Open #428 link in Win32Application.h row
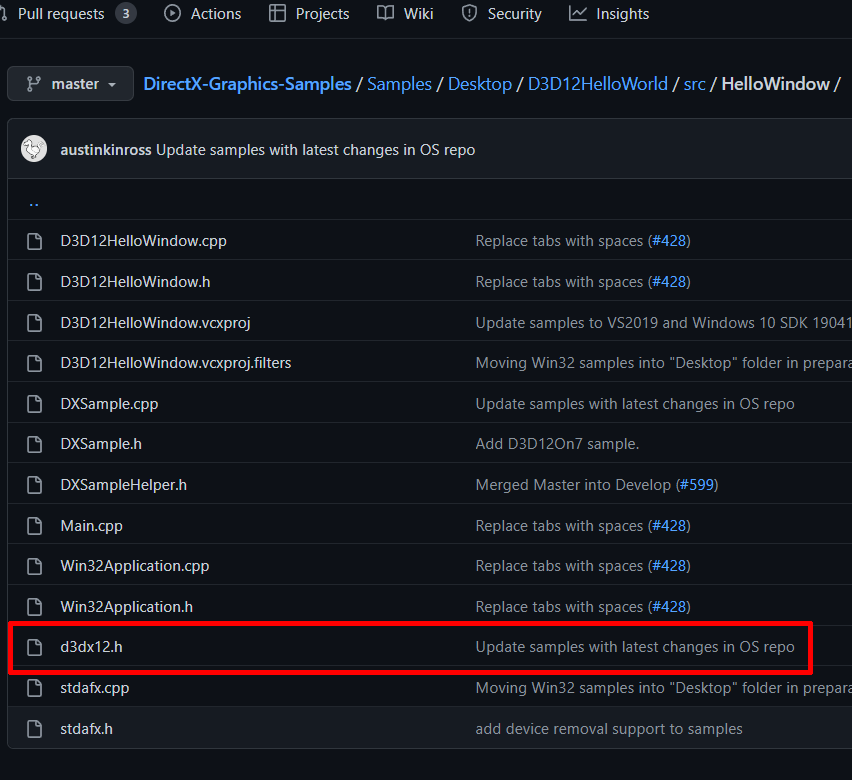 coord(669,607)
